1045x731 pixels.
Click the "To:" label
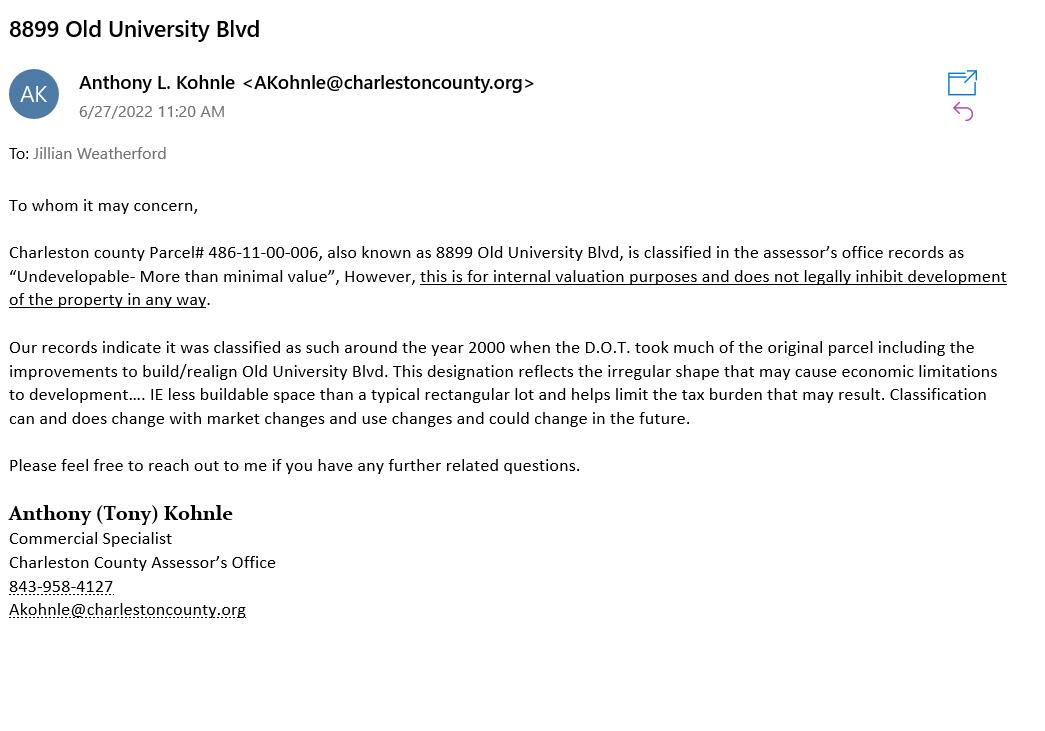(x=19, y=154)
